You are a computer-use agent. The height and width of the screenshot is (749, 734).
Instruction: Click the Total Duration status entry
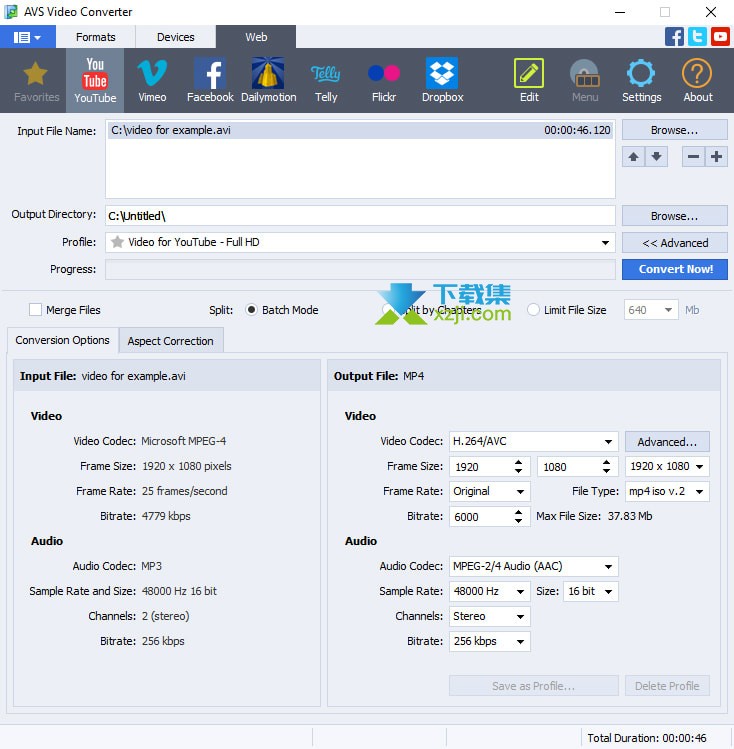pos(646,738)
